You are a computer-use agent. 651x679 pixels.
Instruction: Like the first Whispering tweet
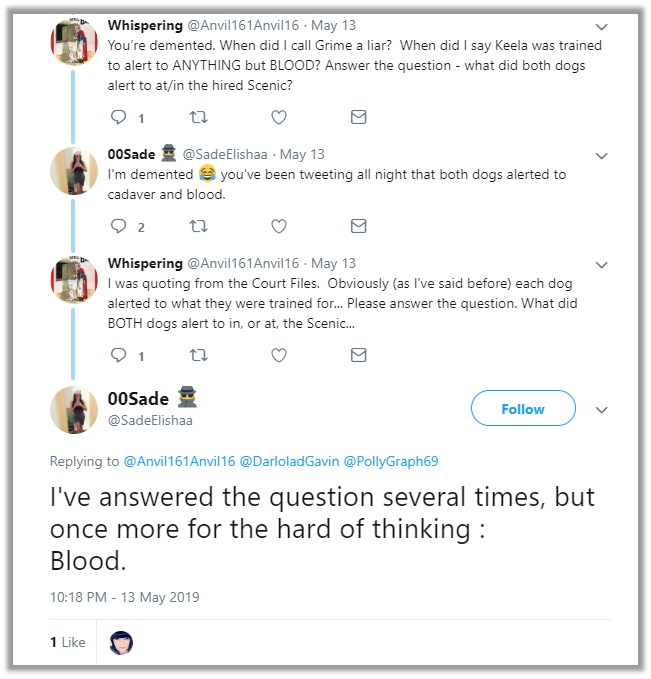click(279, 118)
